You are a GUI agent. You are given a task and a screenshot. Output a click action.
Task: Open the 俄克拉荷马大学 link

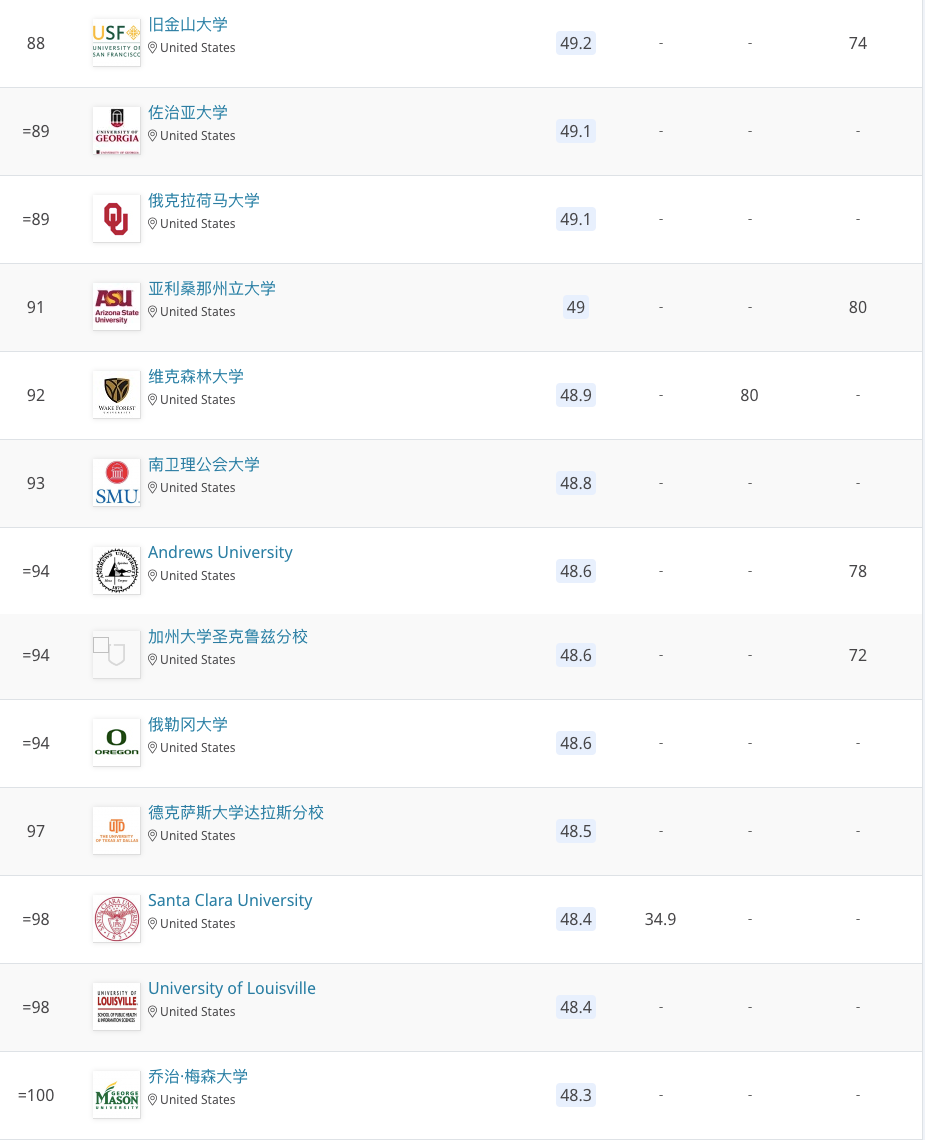pos(204,201)
